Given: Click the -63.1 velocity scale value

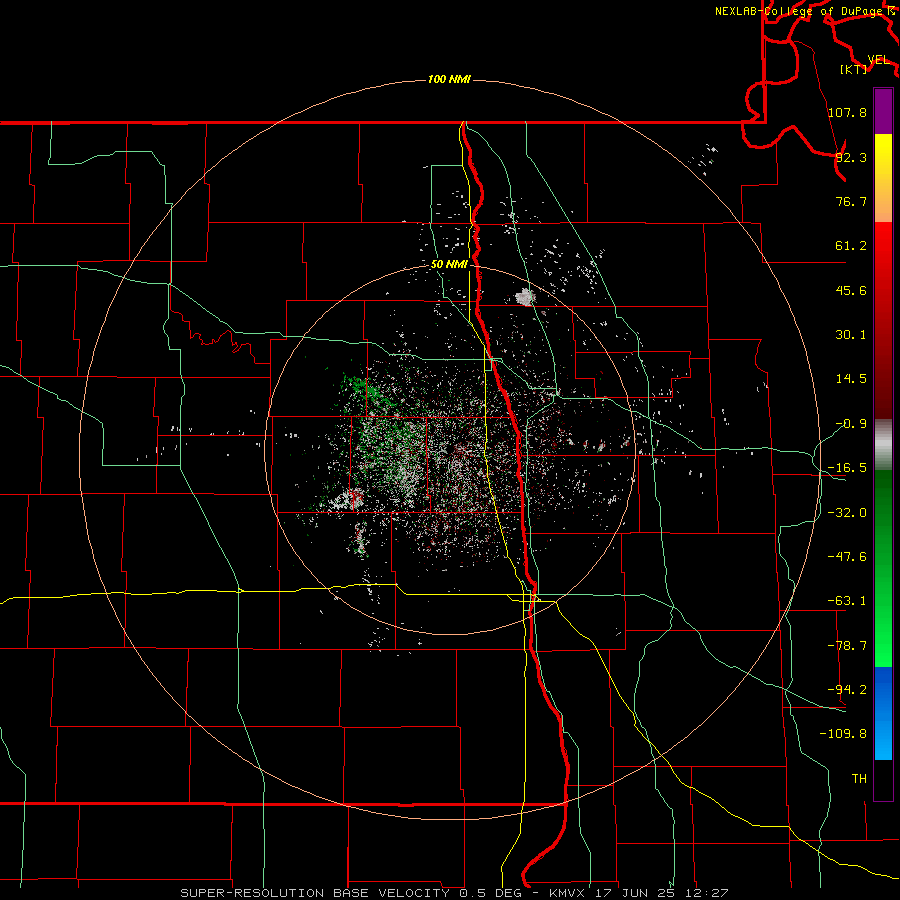Looking at the screenshot, I should [847, 601].
